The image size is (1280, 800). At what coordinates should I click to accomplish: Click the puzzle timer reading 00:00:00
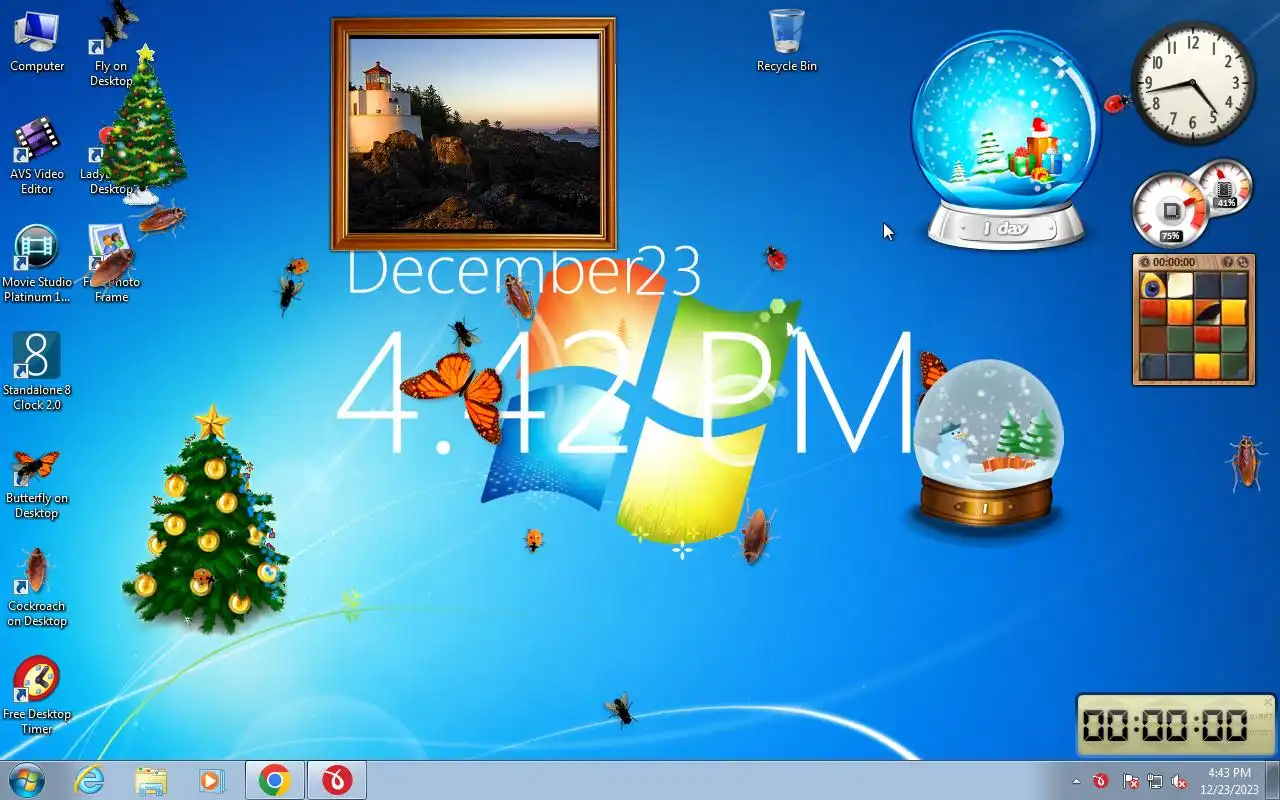(x=1174, y=262)
